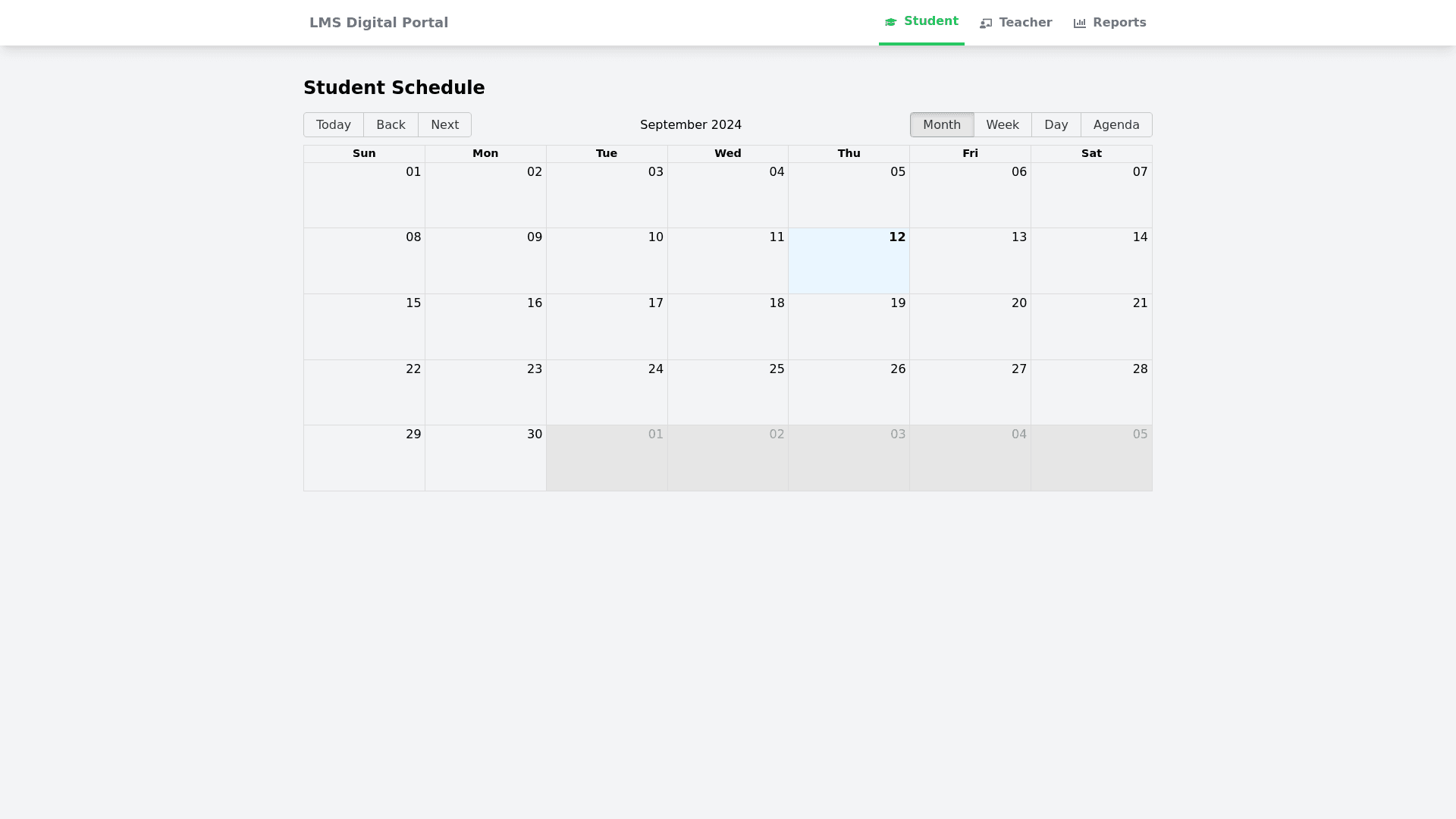Viewport: 1456px width, 819px height.
Task: Click the graduation cap Student icon
Action: coord(891,22)
